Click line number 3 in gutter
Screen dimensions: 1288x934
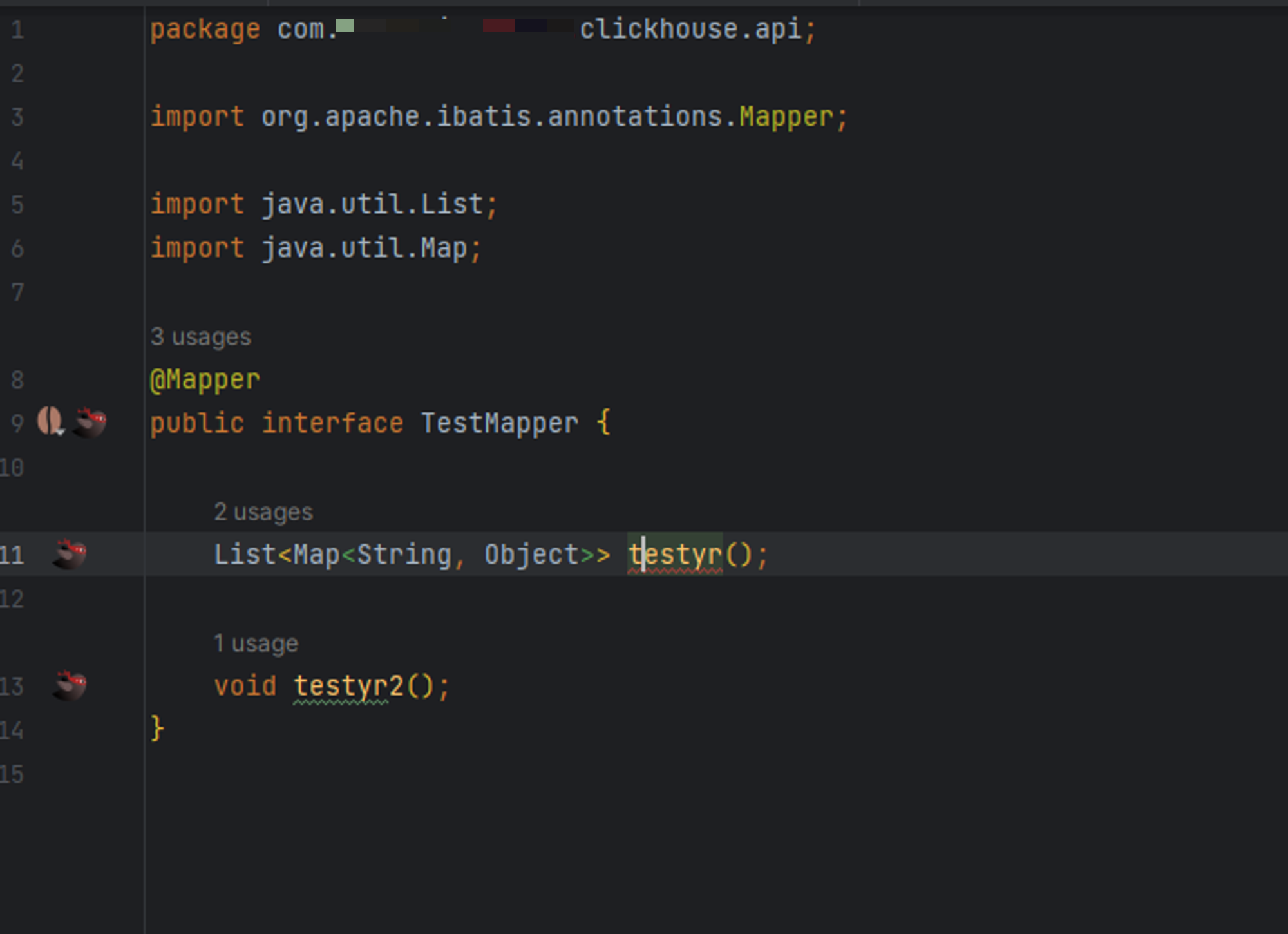(17, 117)
